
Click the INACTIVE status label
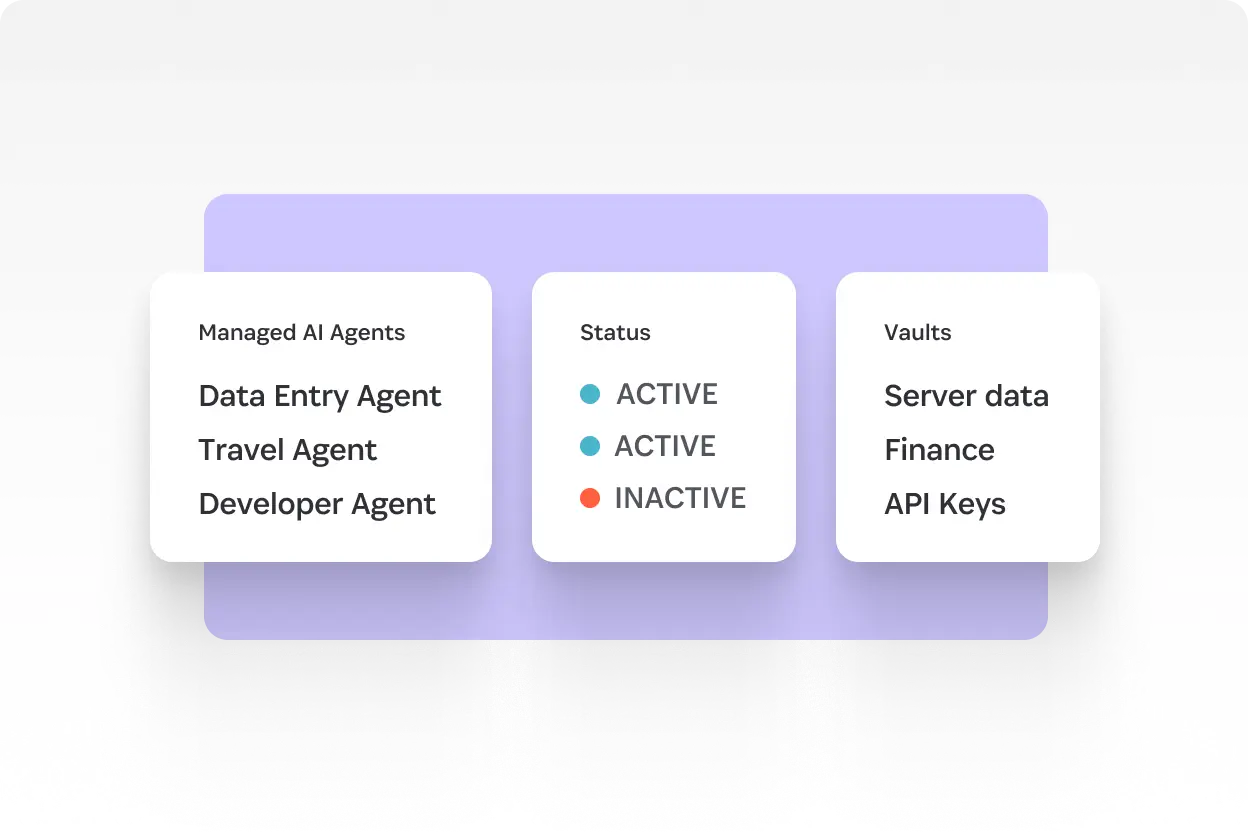point(680,498)
